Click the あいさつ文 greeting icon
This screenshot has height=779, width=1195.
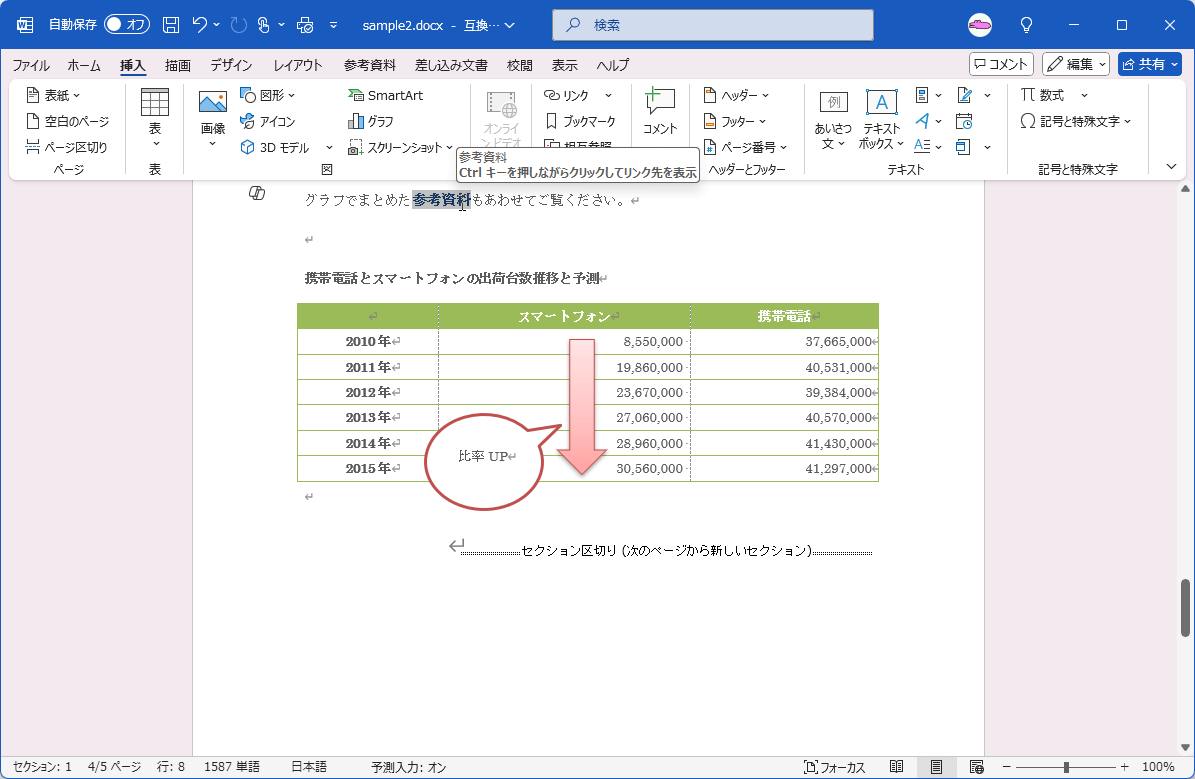[x=833, y=102]
